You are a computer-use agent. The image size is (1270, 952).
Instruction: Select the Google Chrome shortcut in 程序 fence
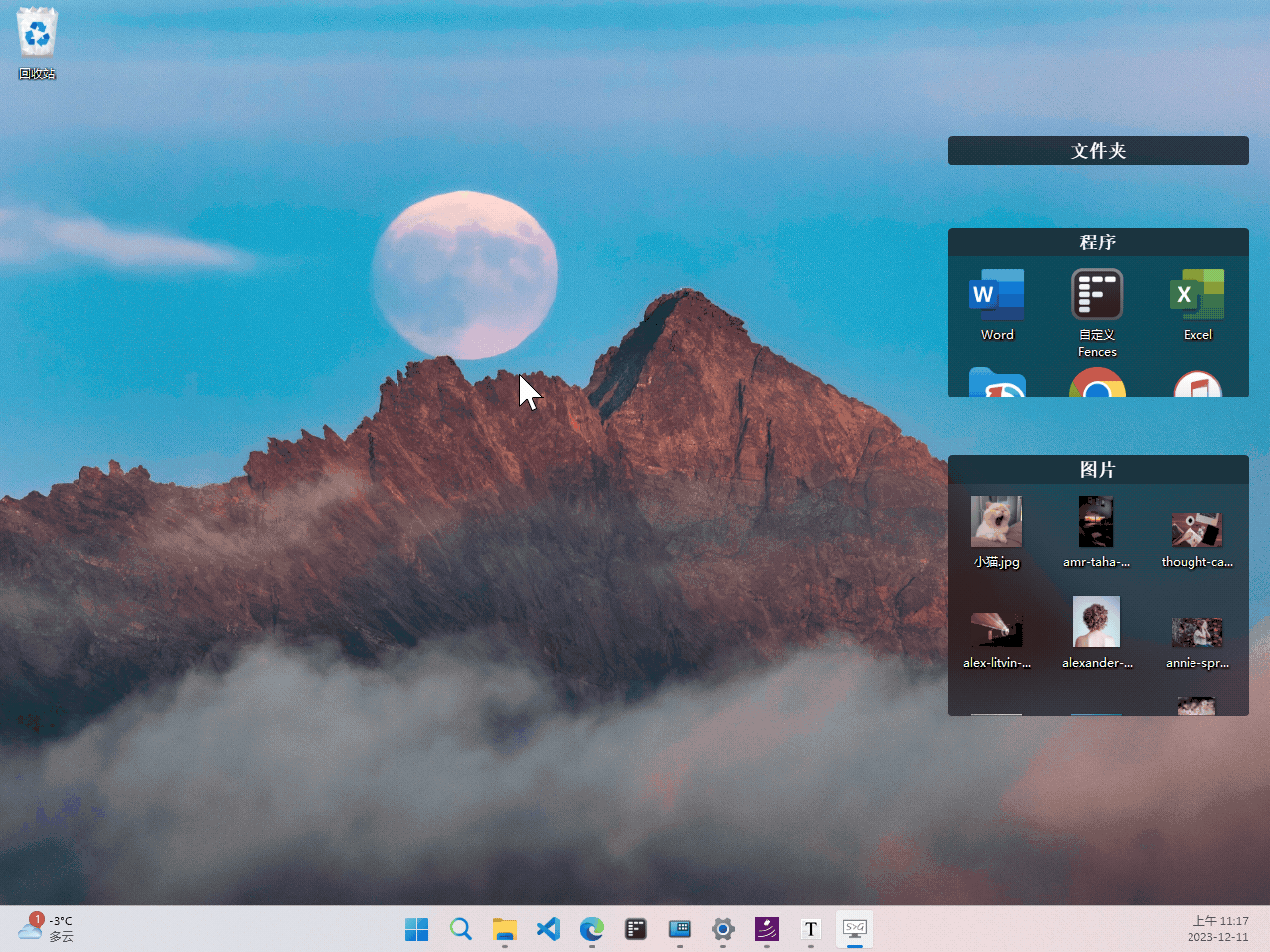tap(1097, 383)
